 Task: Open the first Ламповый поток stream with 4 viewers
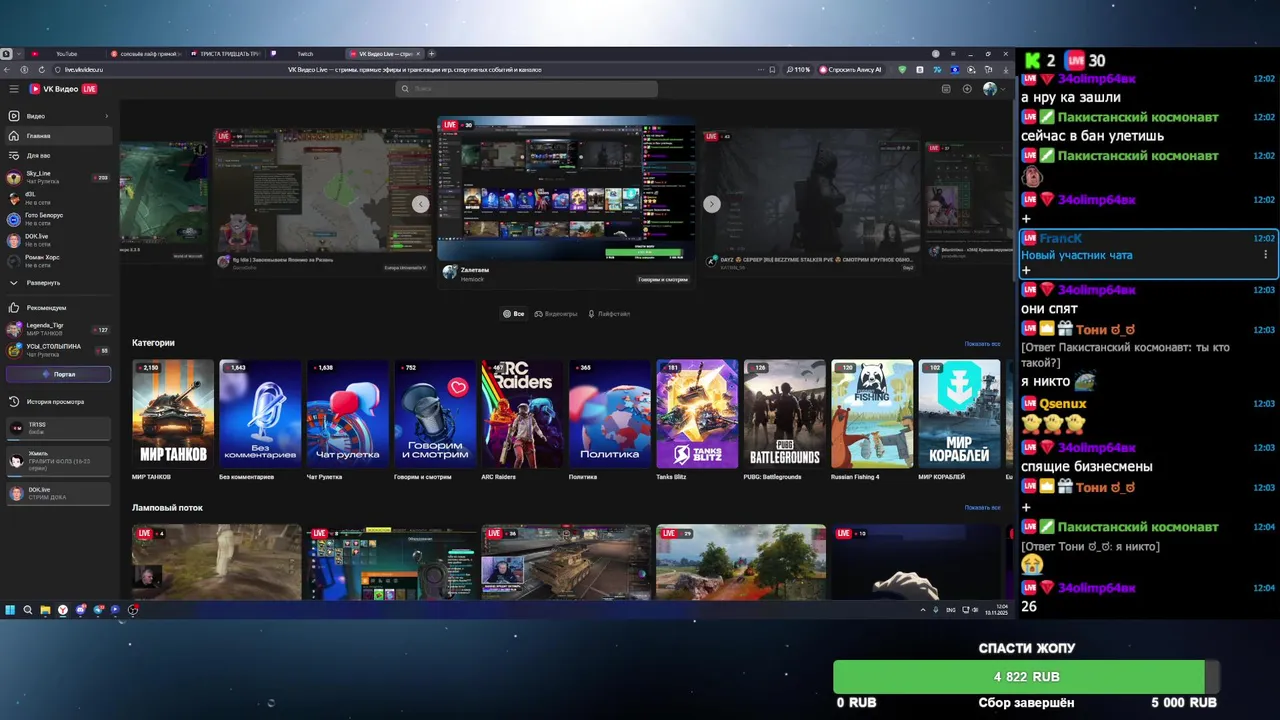tap(216, 562)
